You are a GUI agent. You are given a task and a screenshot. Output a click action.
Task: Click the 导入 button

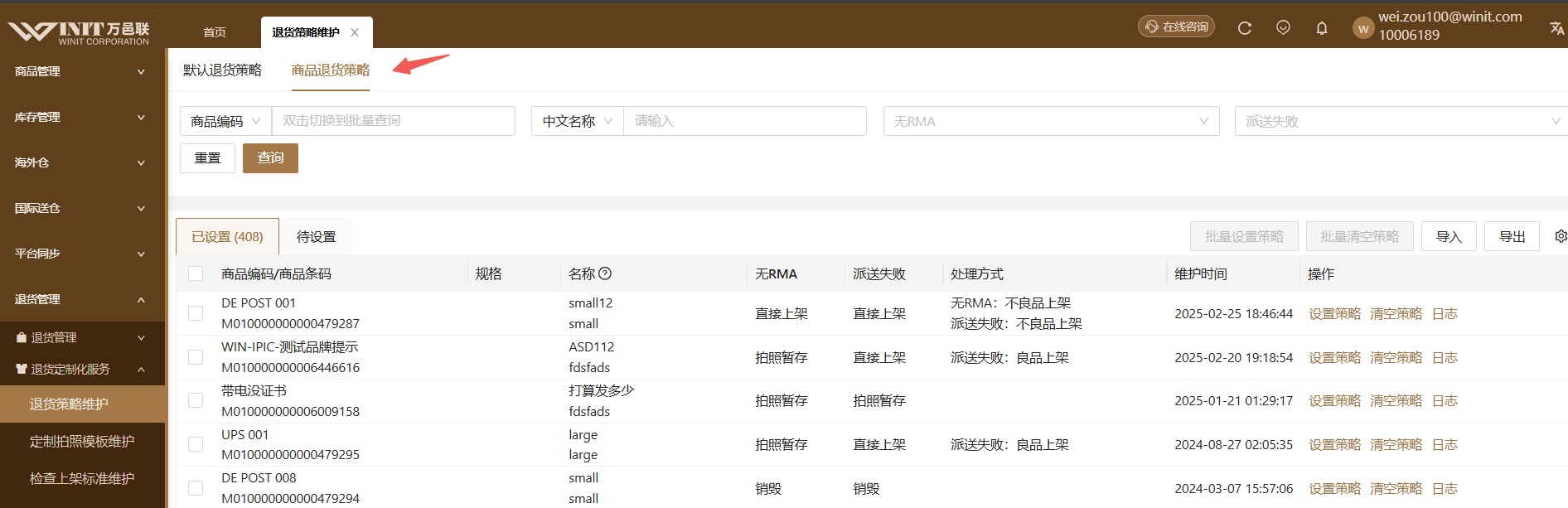coord(1449,236)
